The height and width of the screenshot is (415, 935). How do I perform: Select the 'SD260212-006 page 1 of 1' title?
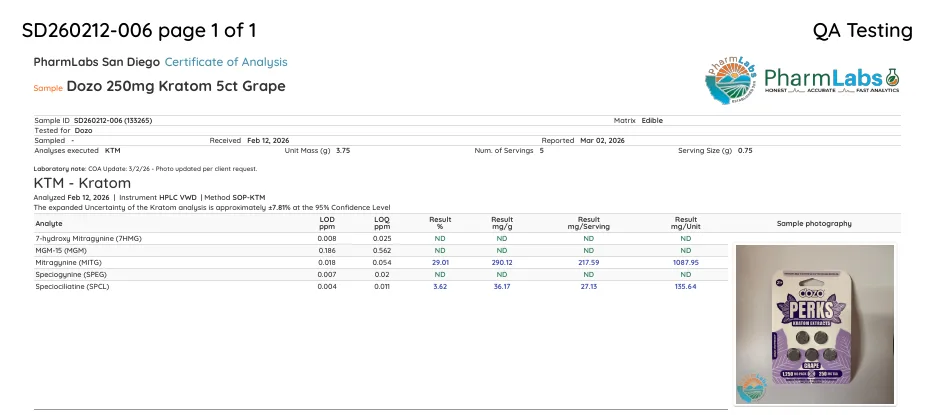click(x=139, y=30)
